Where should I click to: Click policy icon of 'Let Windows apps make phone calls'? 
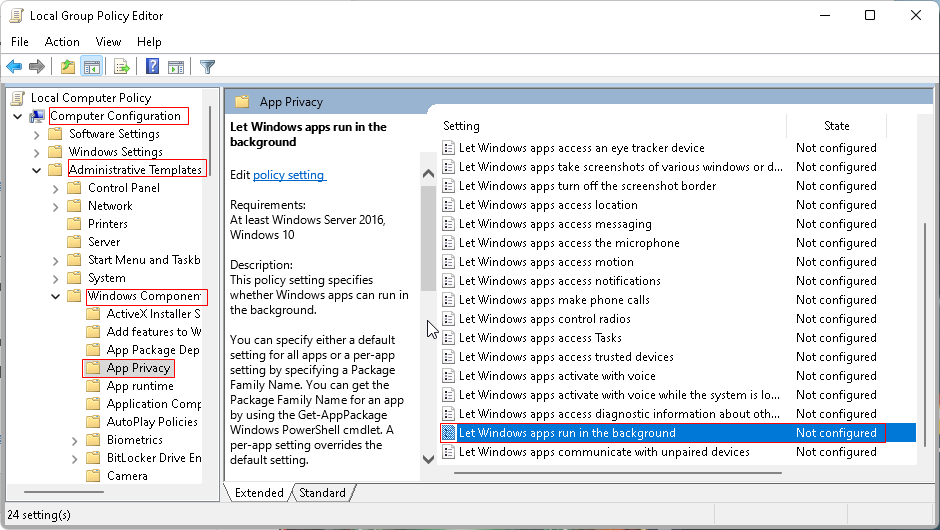pos(448,300)
